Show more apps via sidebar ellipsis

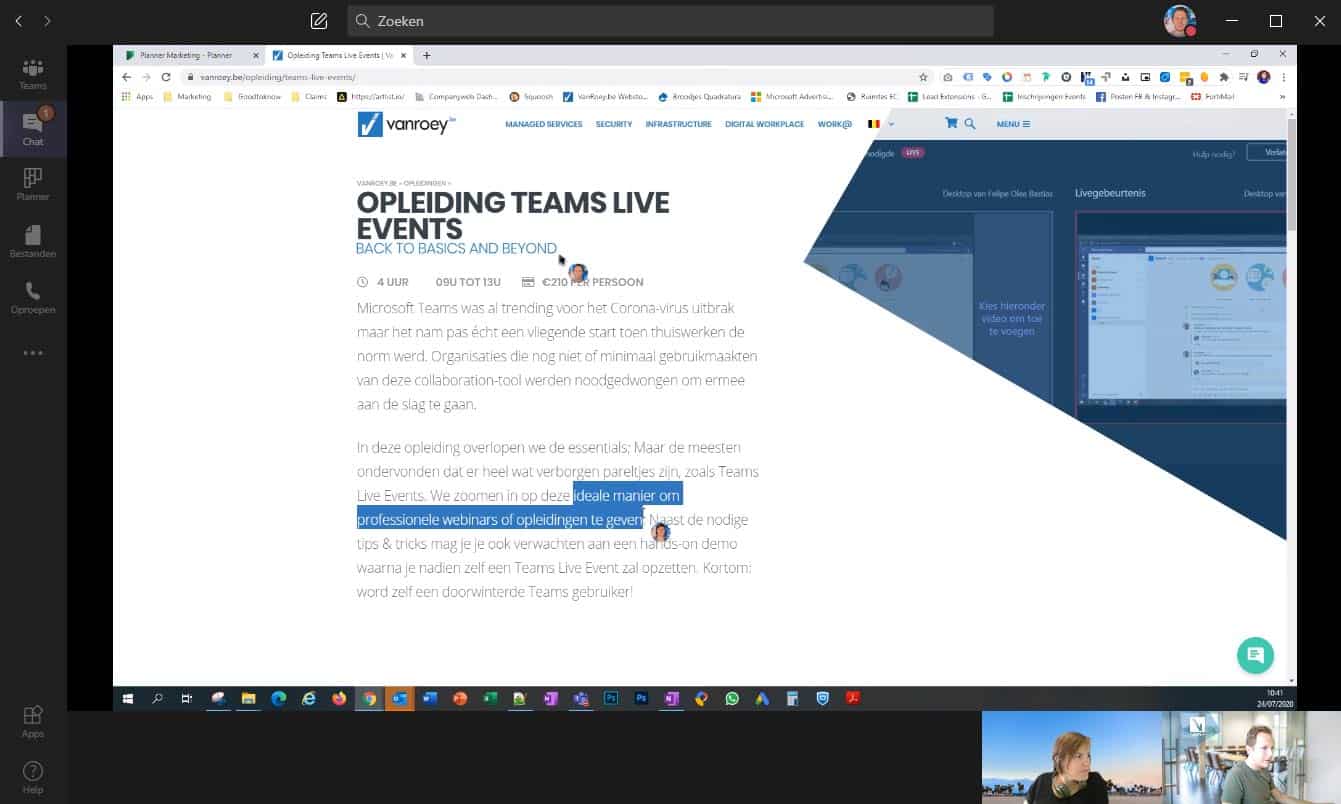tap(33, 353)
